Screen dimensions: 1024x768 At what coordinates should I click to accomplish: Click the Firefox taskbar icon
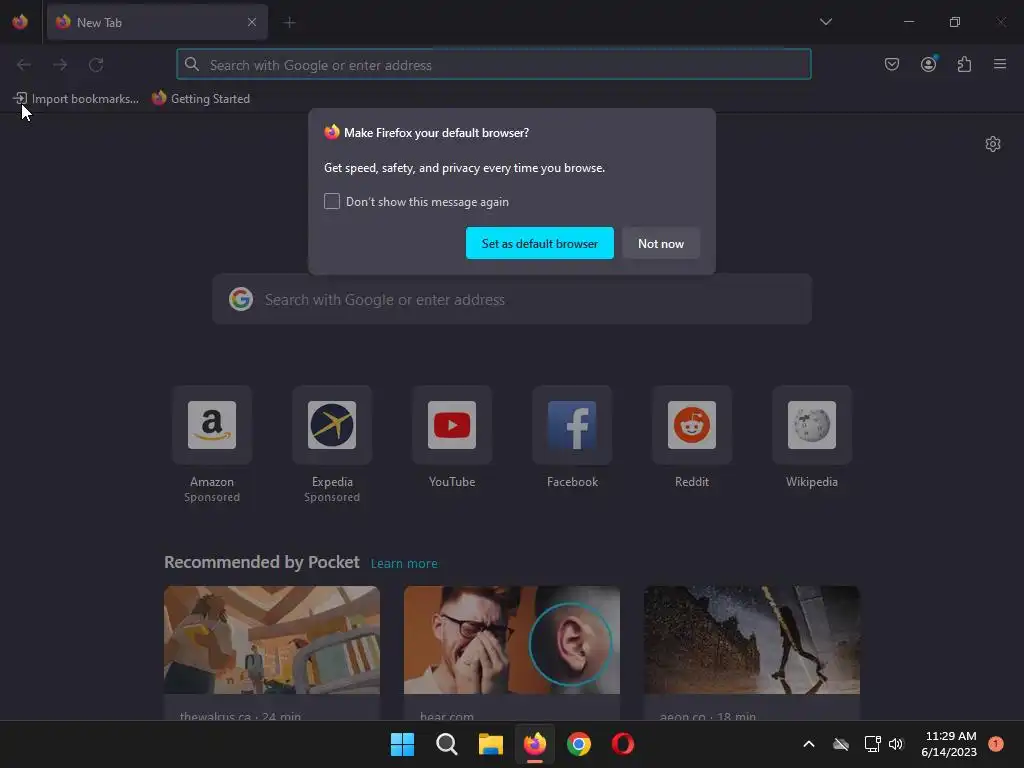tap(535, 744)
